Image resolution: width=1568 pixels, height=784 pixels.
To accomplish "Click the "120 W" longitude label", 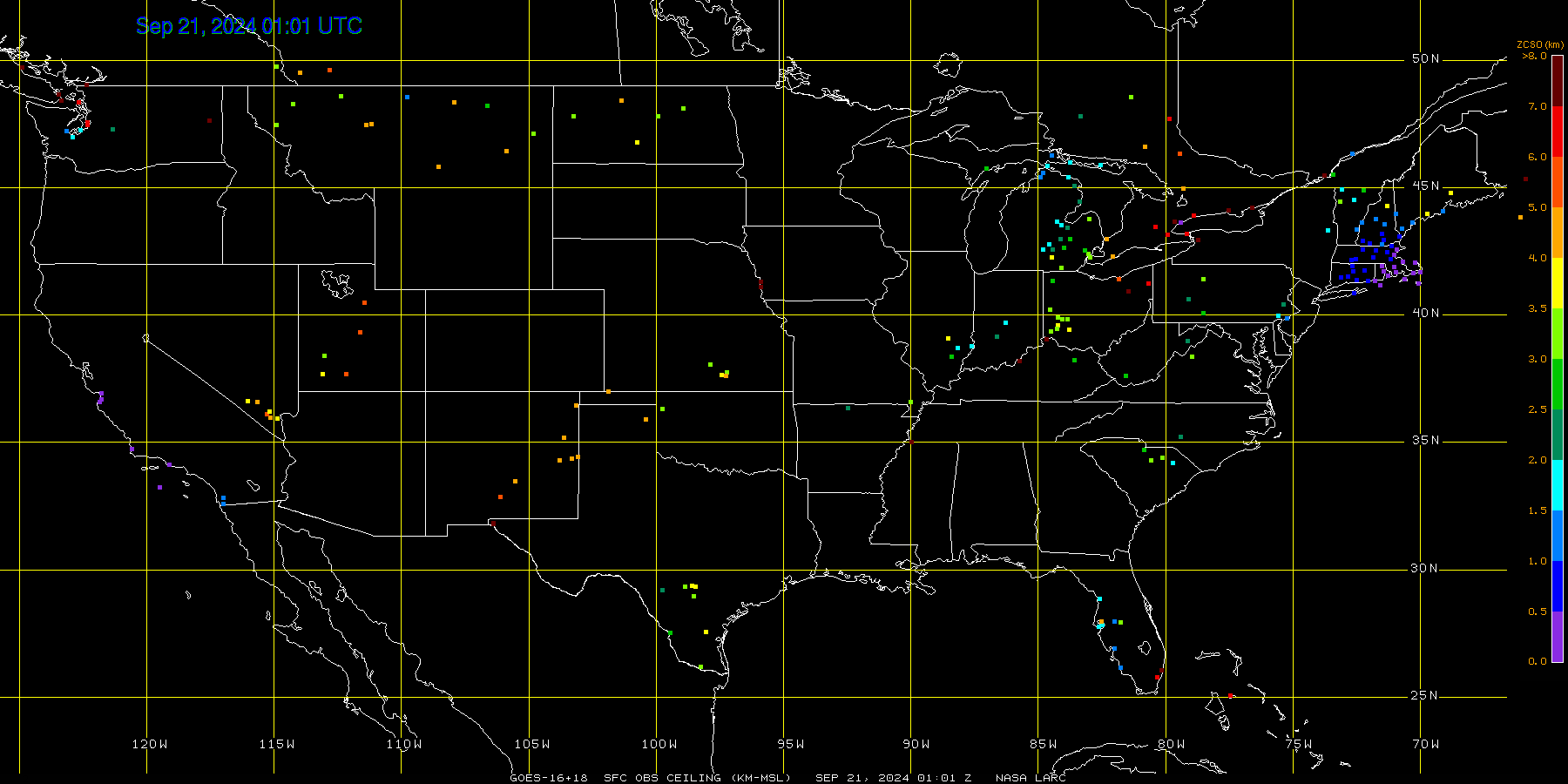I will click(x=149, y=744).
